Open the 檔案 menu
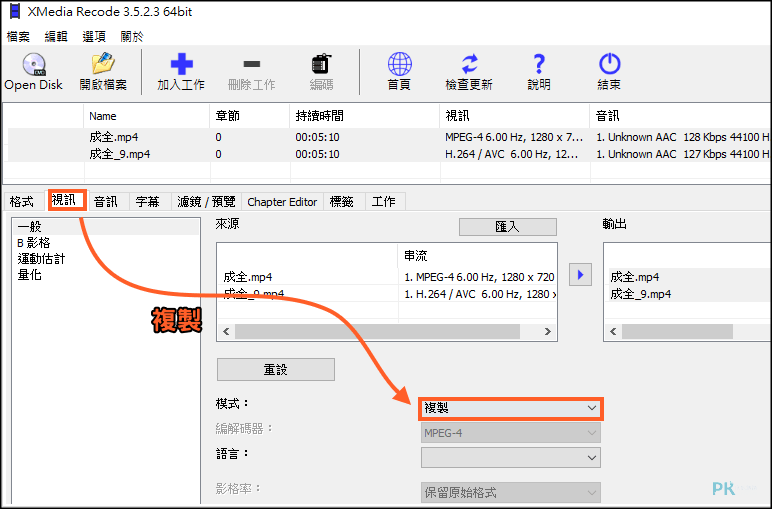The image size is (772, 509). click(x=18, y=36)
